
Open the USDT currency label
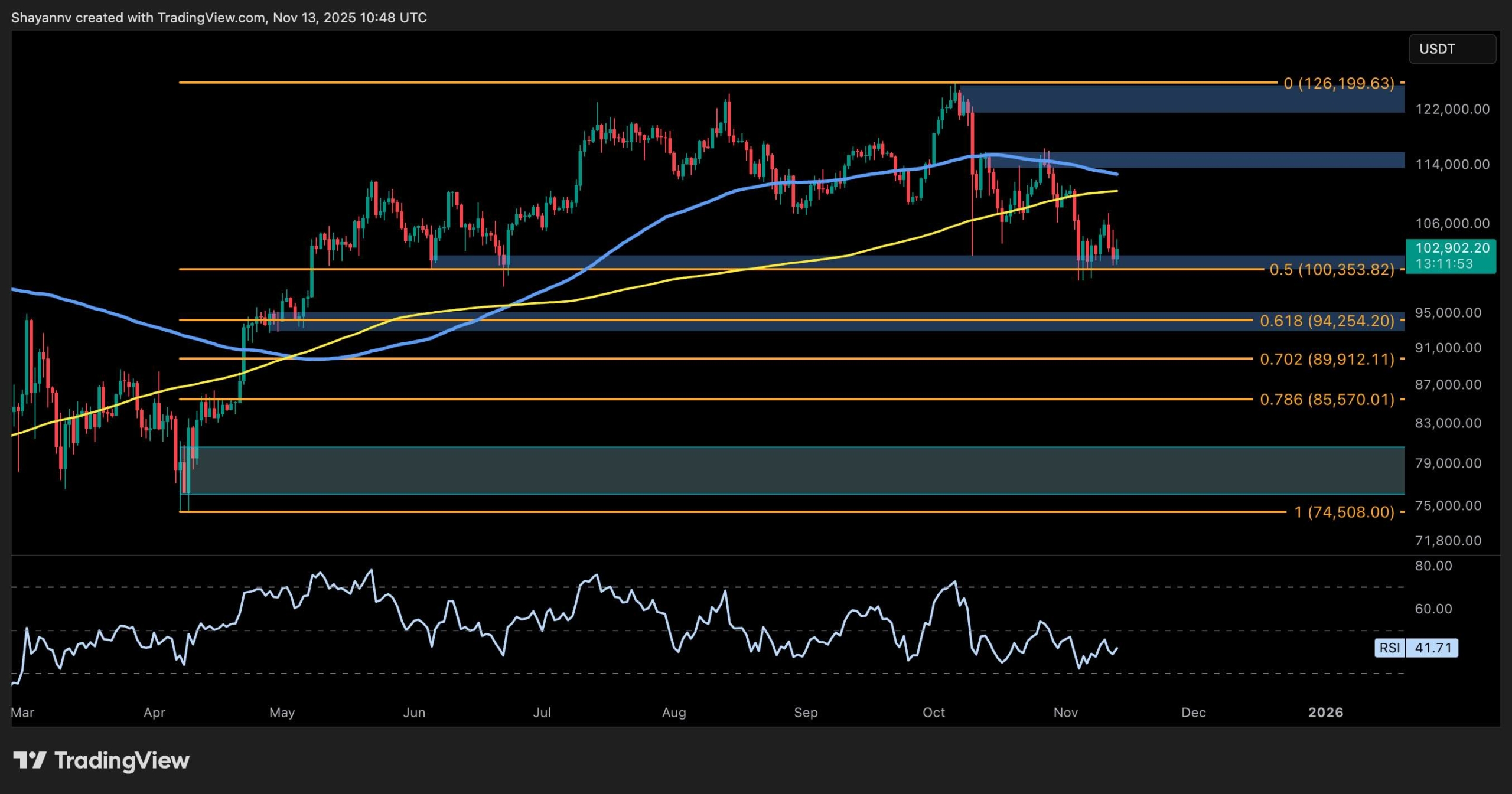point(1452,49)
